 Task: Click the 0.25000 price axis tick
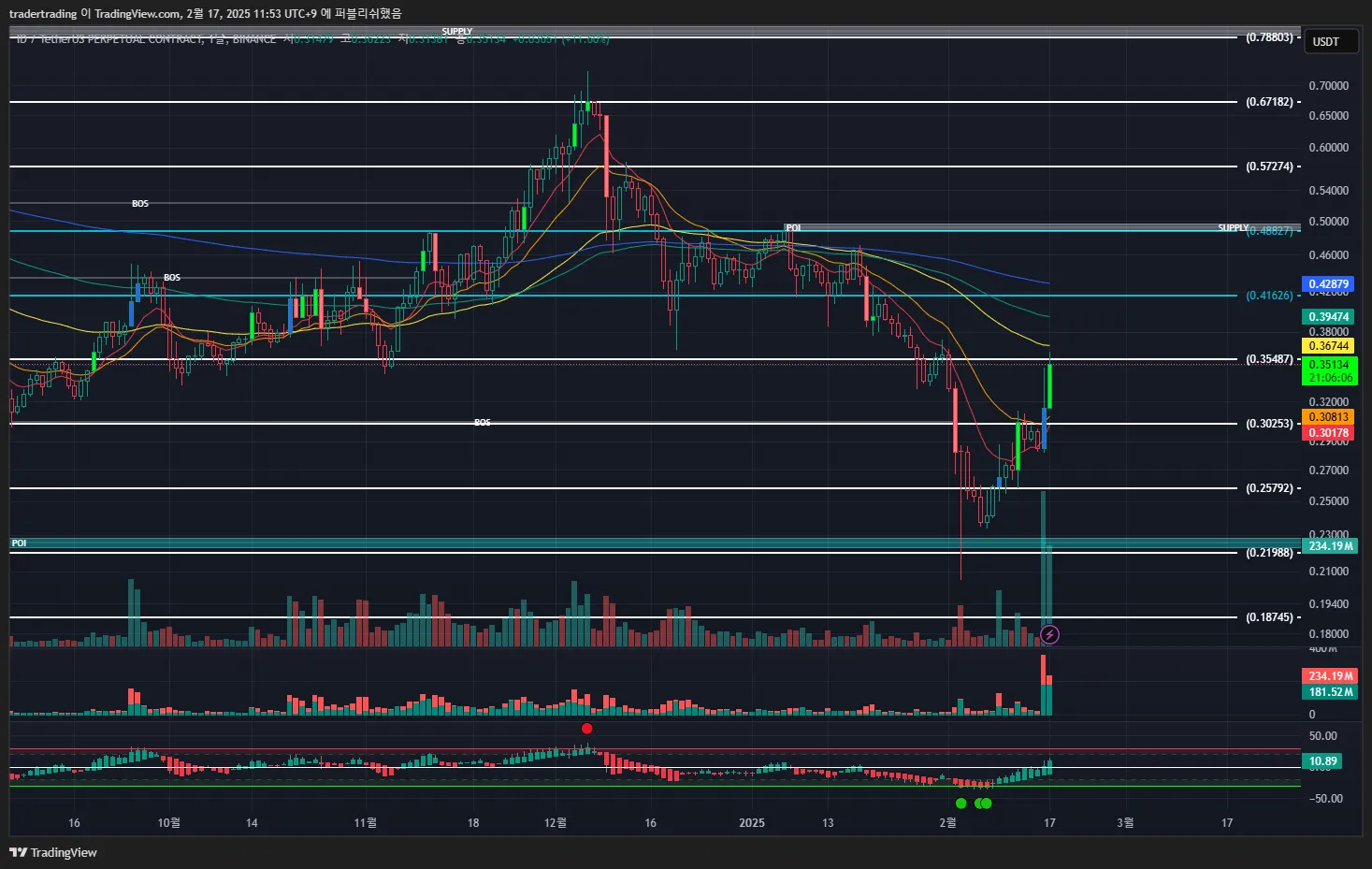tap(1328, 501)
